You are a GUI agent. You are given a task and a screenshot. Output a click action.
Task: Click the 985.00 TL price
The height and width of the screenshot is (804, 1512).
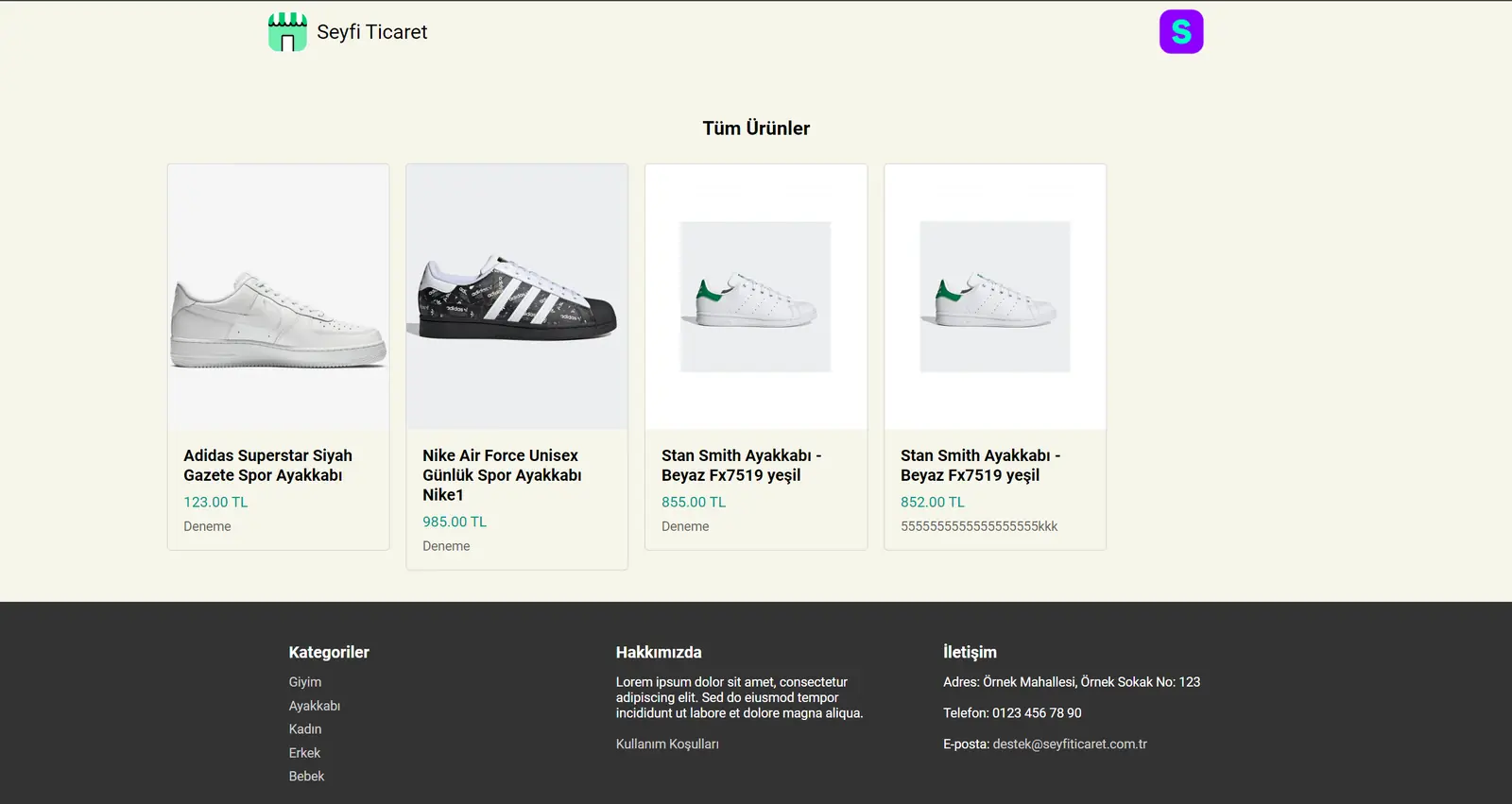(x=455, y=522)
